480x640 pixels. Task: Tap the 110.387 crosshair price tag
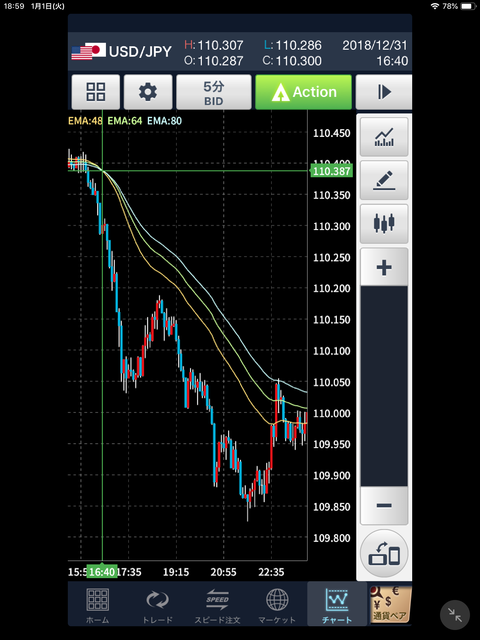tap(331, 171)
